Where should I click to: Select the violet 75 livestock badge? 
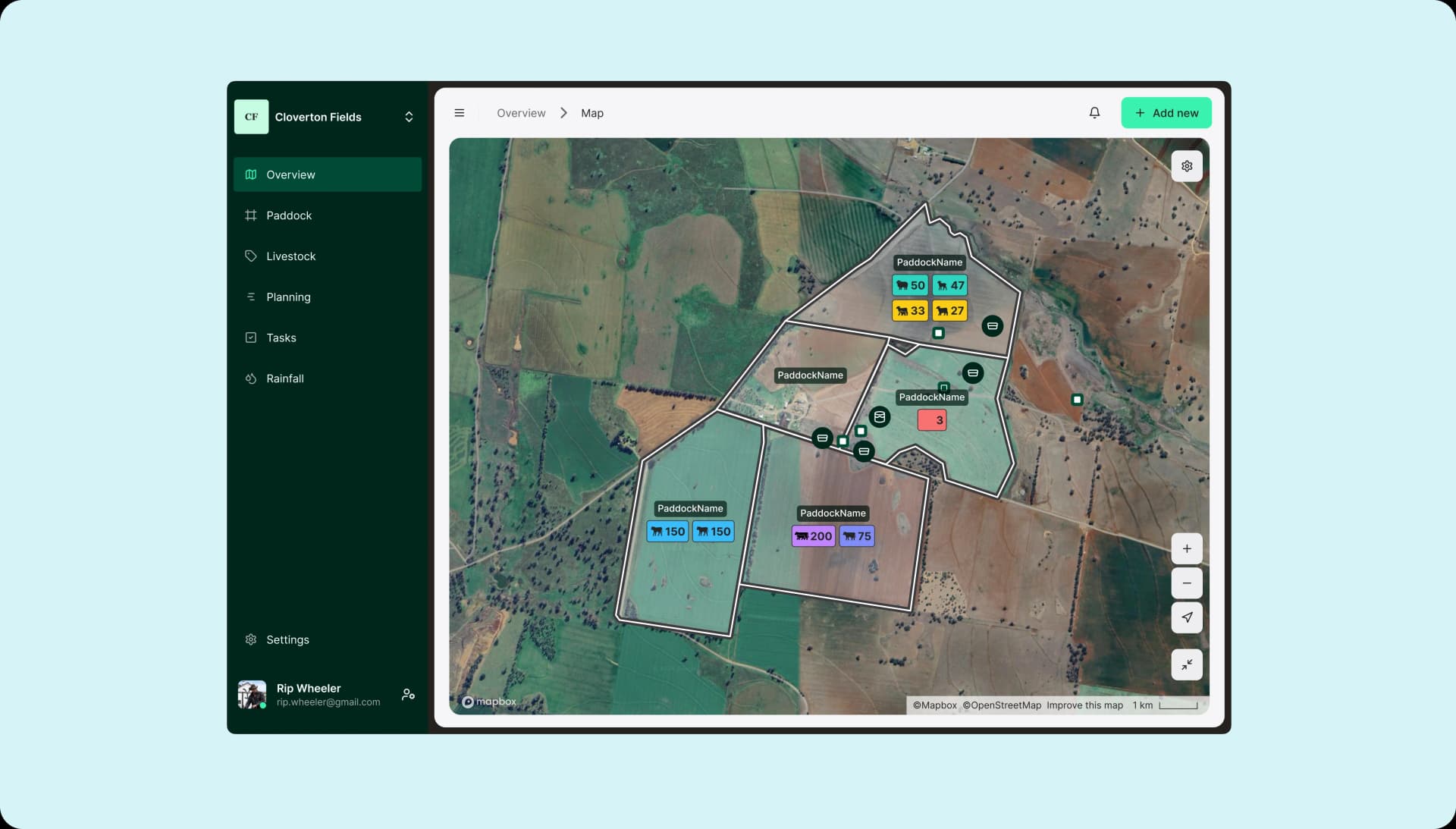point(857,536)
